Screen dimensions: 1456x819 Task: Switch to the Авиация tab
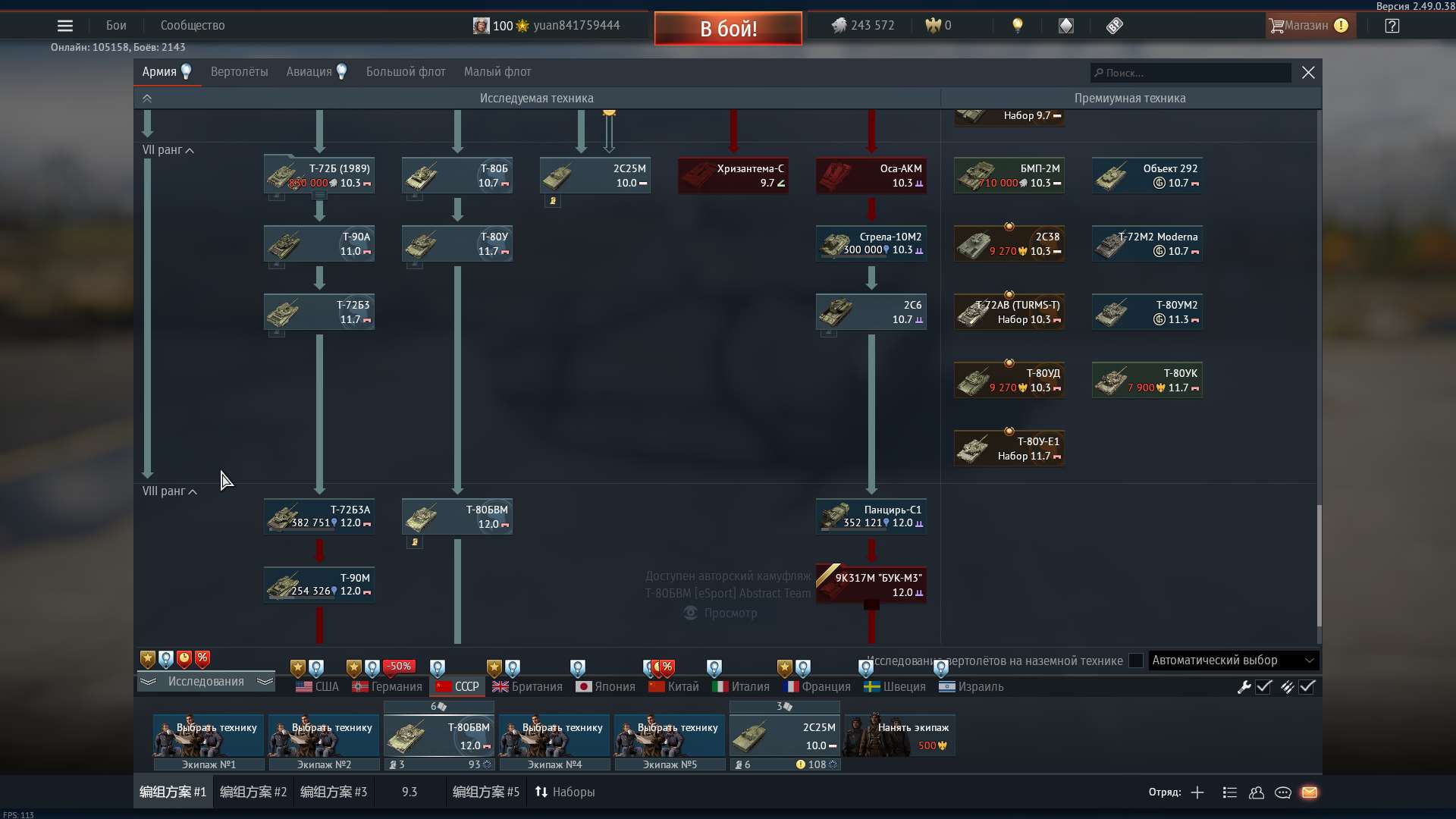pos(309,72)
